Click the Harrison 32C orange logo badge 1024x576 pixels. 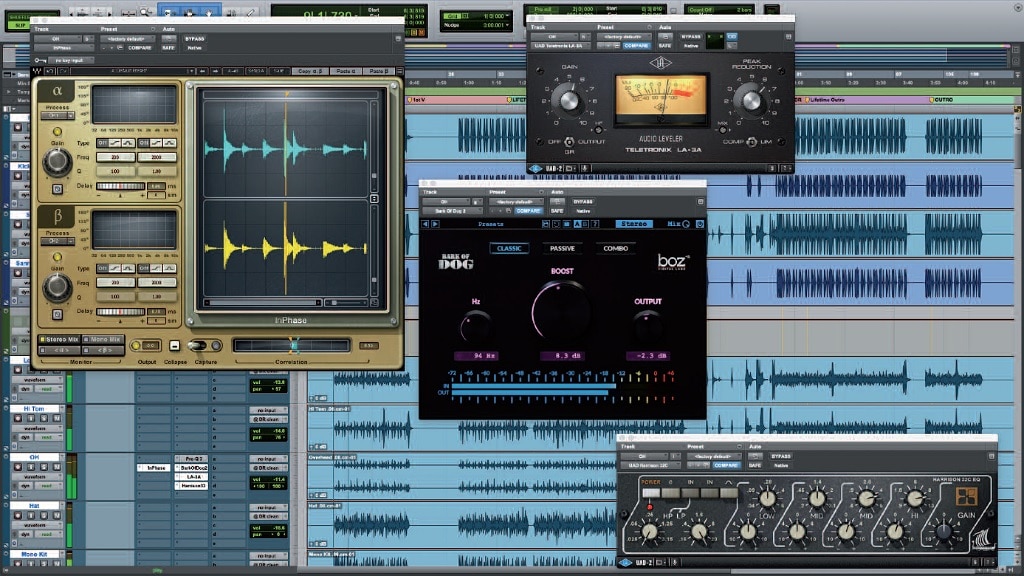[x=966, y=496]
